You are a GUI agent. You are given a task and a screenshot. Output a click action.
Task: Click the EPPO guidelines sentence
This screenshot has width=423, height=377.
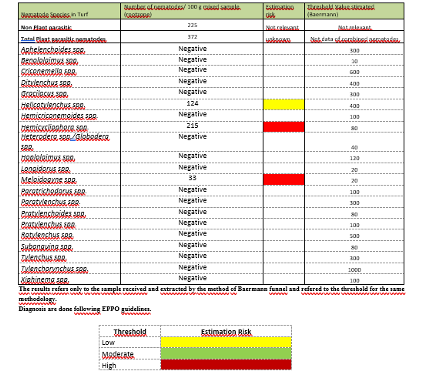(x=85, y=309)
